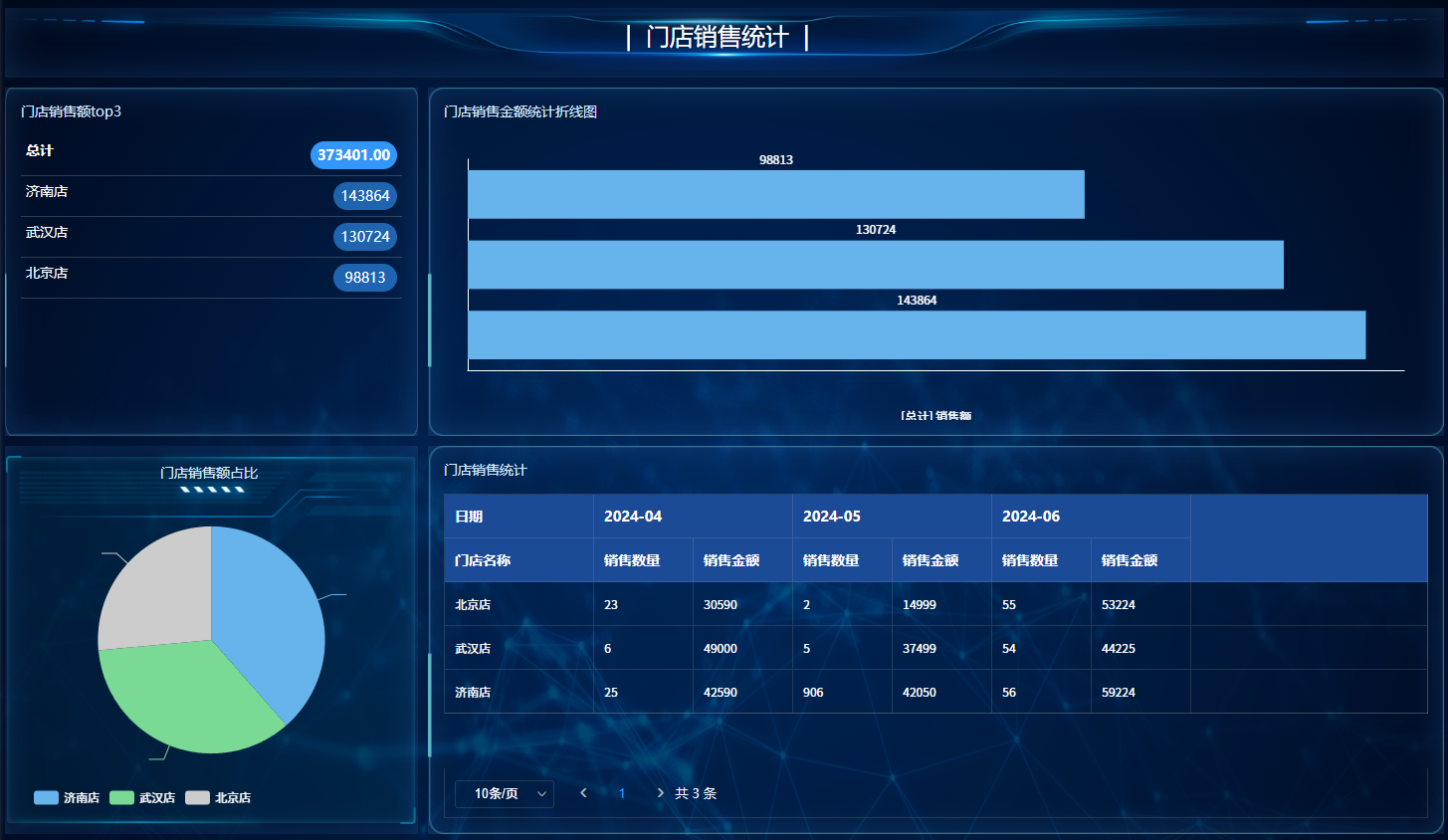Click the 373401.00 total badge

(x=353, y=155)
